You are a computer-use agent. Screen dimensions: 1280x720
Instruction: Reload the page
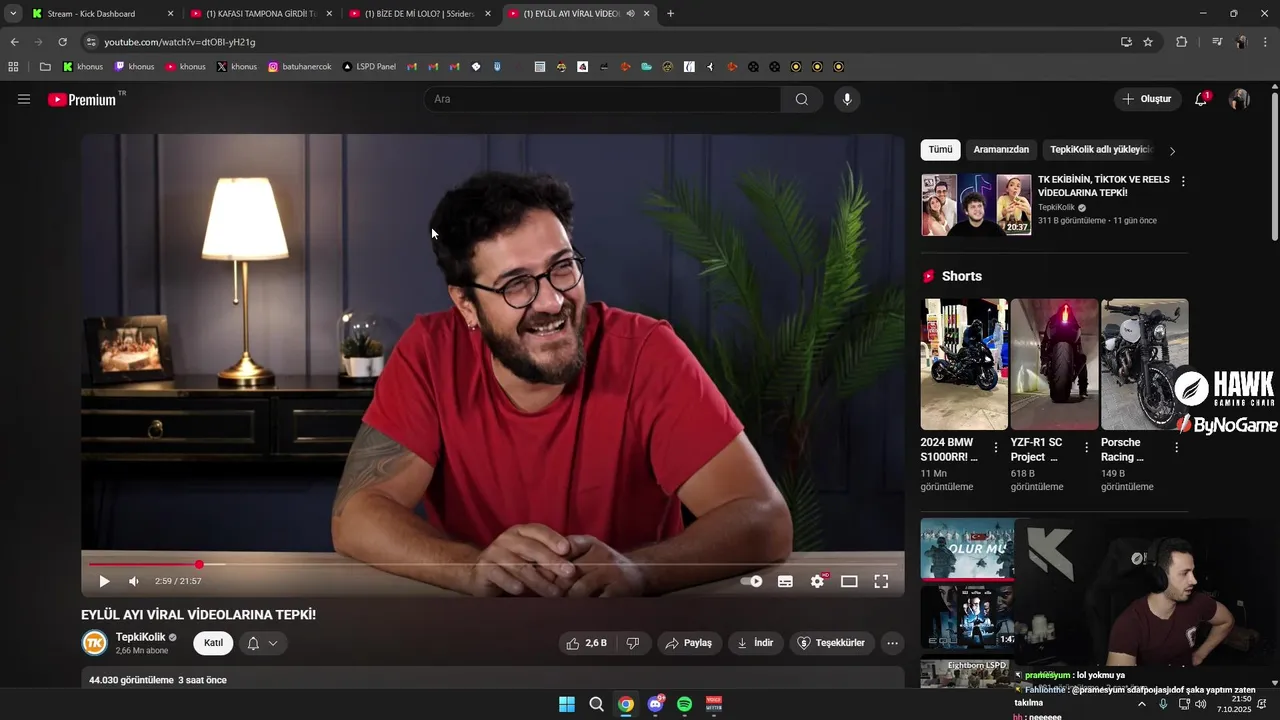(62, 42)
